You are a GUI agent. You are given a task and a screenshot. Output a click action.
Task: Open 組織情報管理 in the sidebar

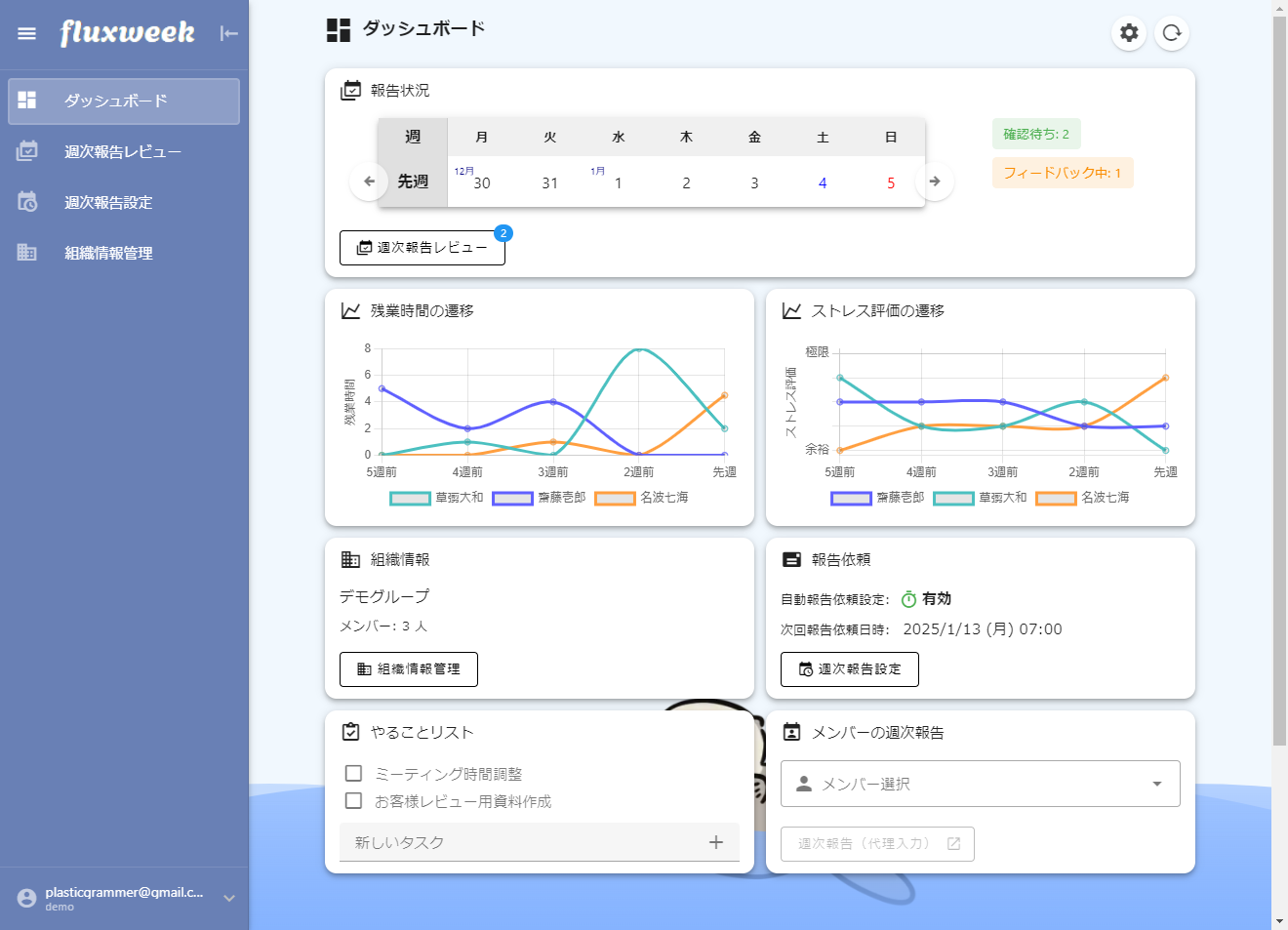[x=108, y=254]
